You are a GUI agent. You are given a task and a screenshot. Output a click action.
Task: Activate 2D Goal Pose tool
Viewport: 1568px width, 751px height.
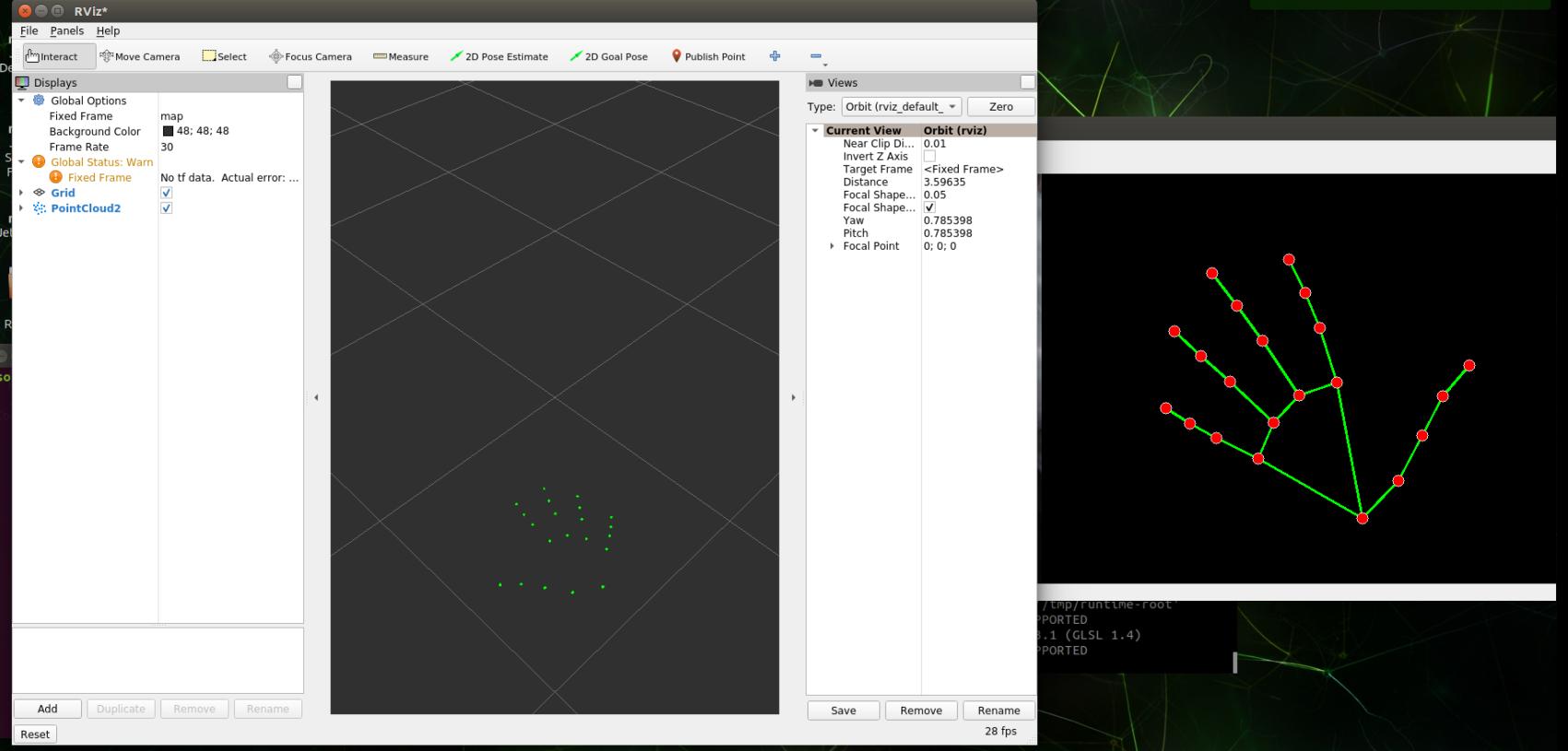608,56
